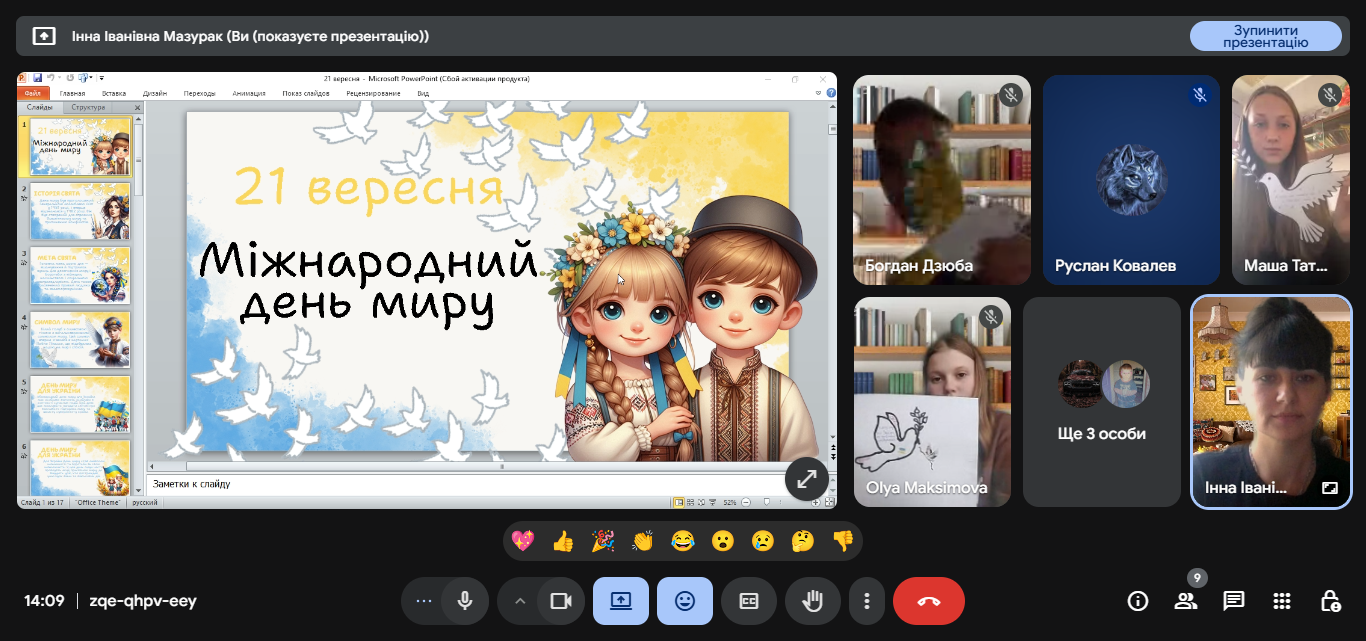
Task: Open the people list icon
Action: click(x=1186, y=601)
